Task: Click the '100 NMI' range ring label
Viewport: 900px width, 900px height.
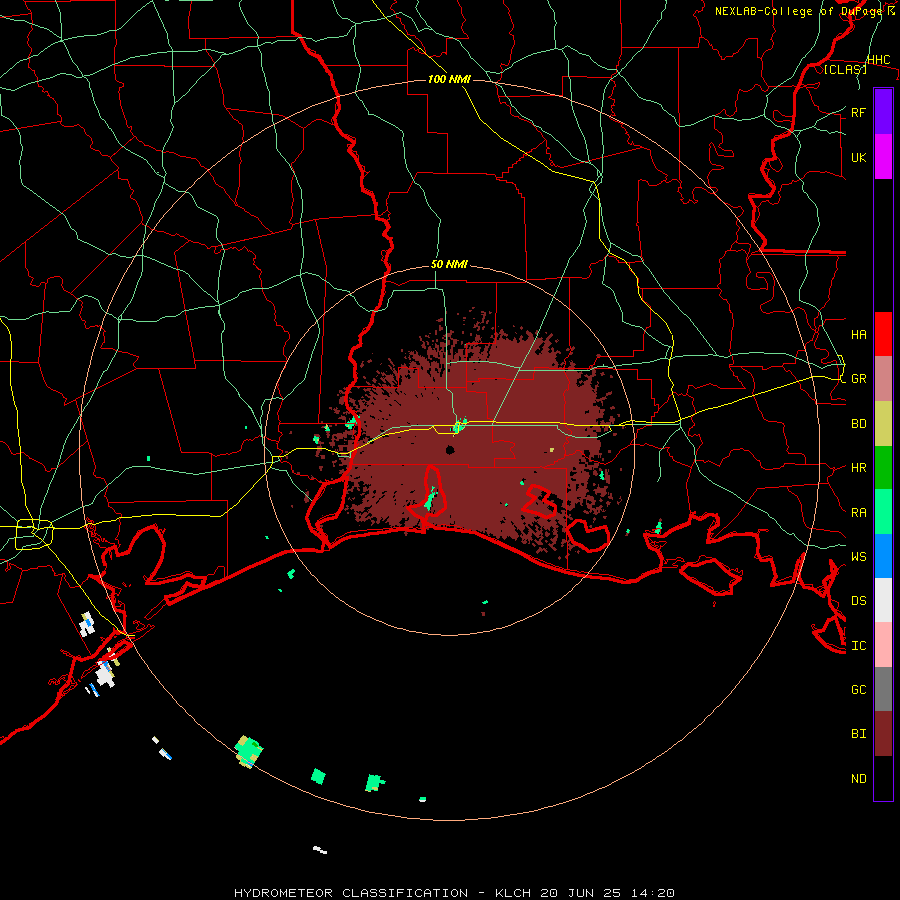Action: pyautogui.click(x=449, y=79)
